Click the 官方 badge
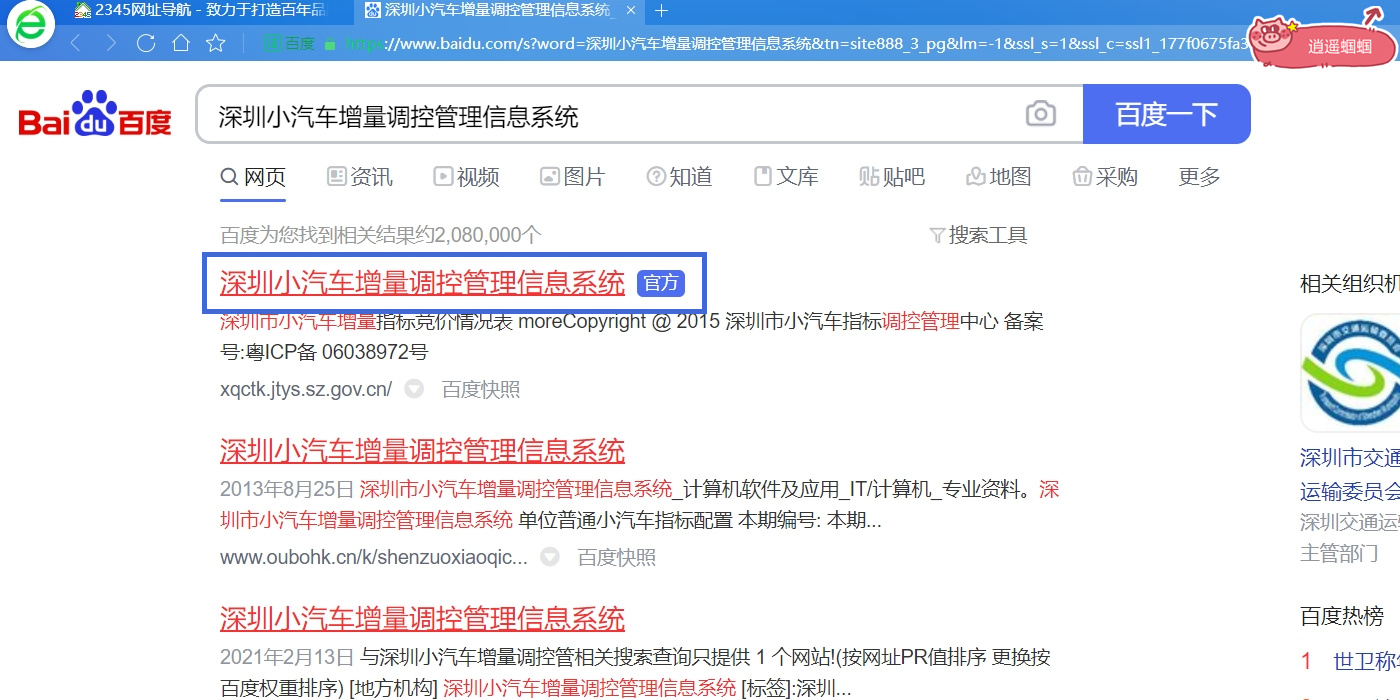This screenshot has width=1400, height=700. (x=661, y=284)
